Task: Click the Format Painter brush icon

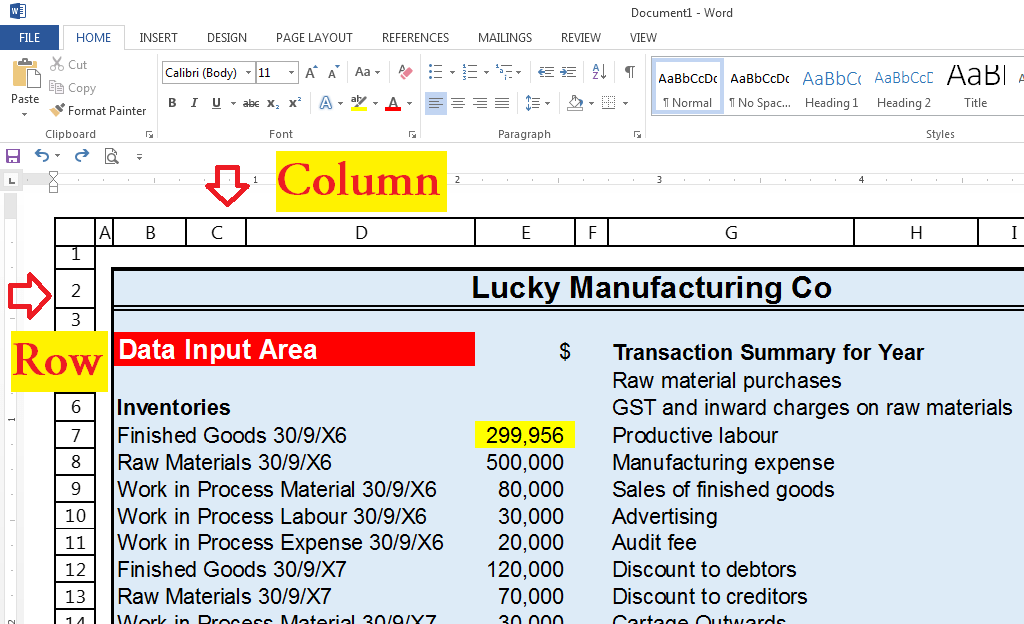Action: (x=57, y=110)
